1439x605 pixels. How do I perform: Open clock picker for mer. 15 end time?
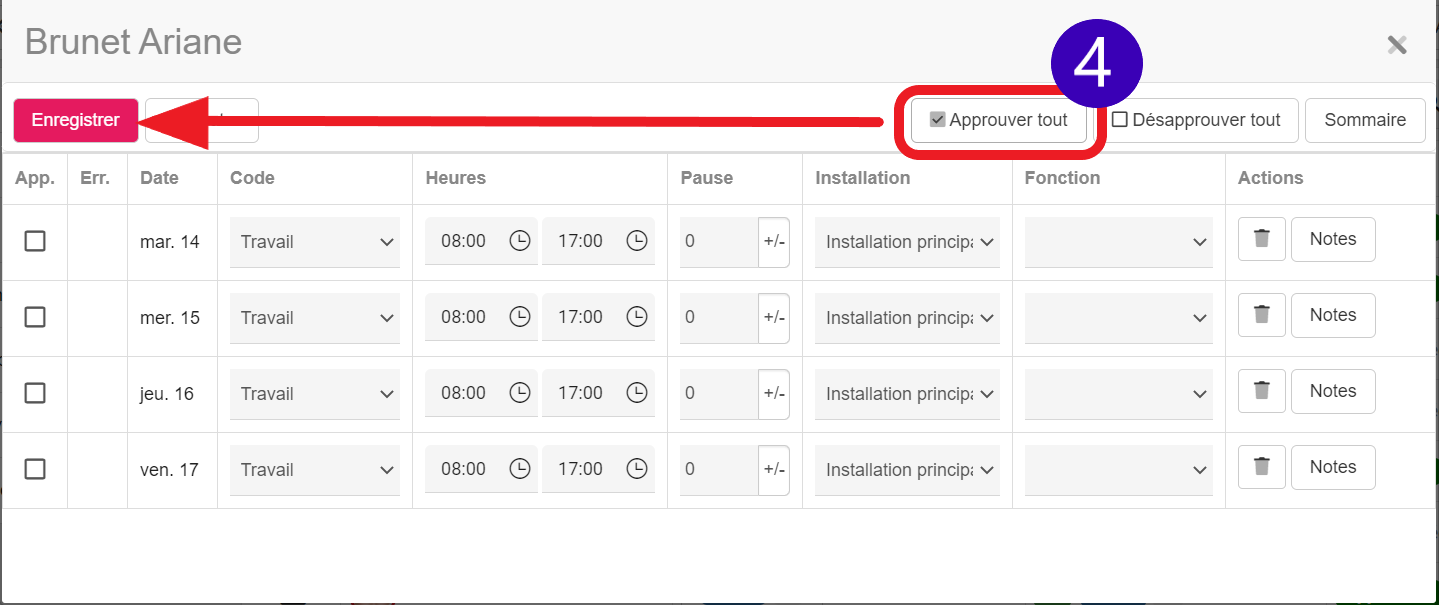pyautogui.click(x=637, y=317)
